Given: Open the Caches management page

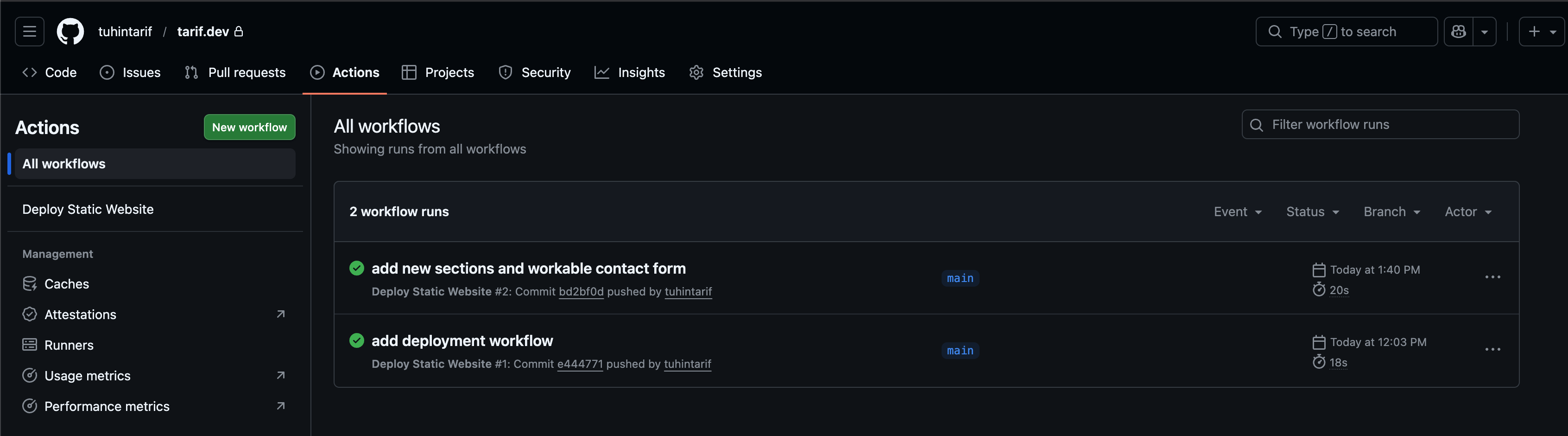Looking at the screenshot, I should (66, 284).
